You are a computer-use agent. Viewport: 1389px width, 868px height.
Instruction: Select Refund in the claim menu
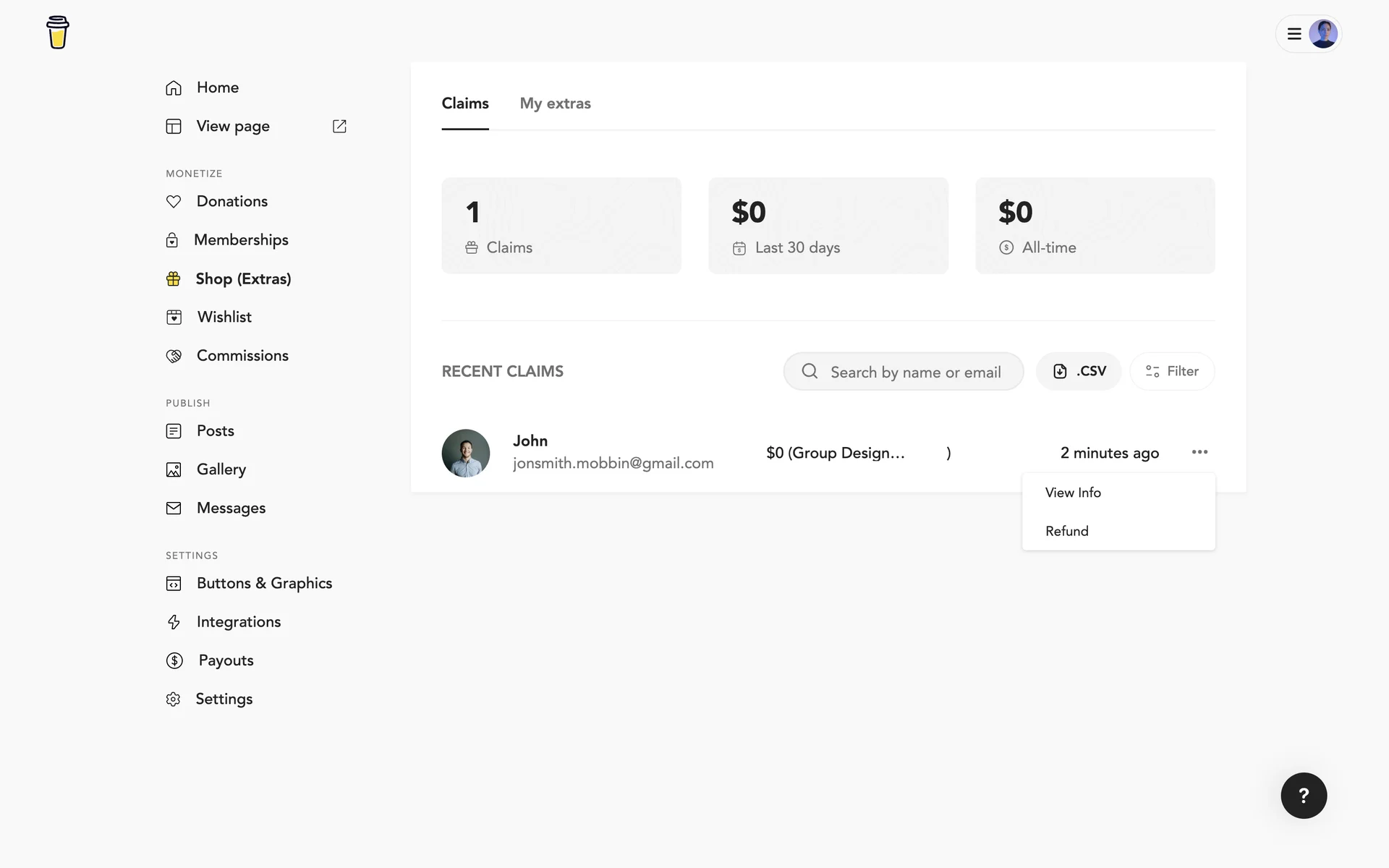pos(1066,531)
